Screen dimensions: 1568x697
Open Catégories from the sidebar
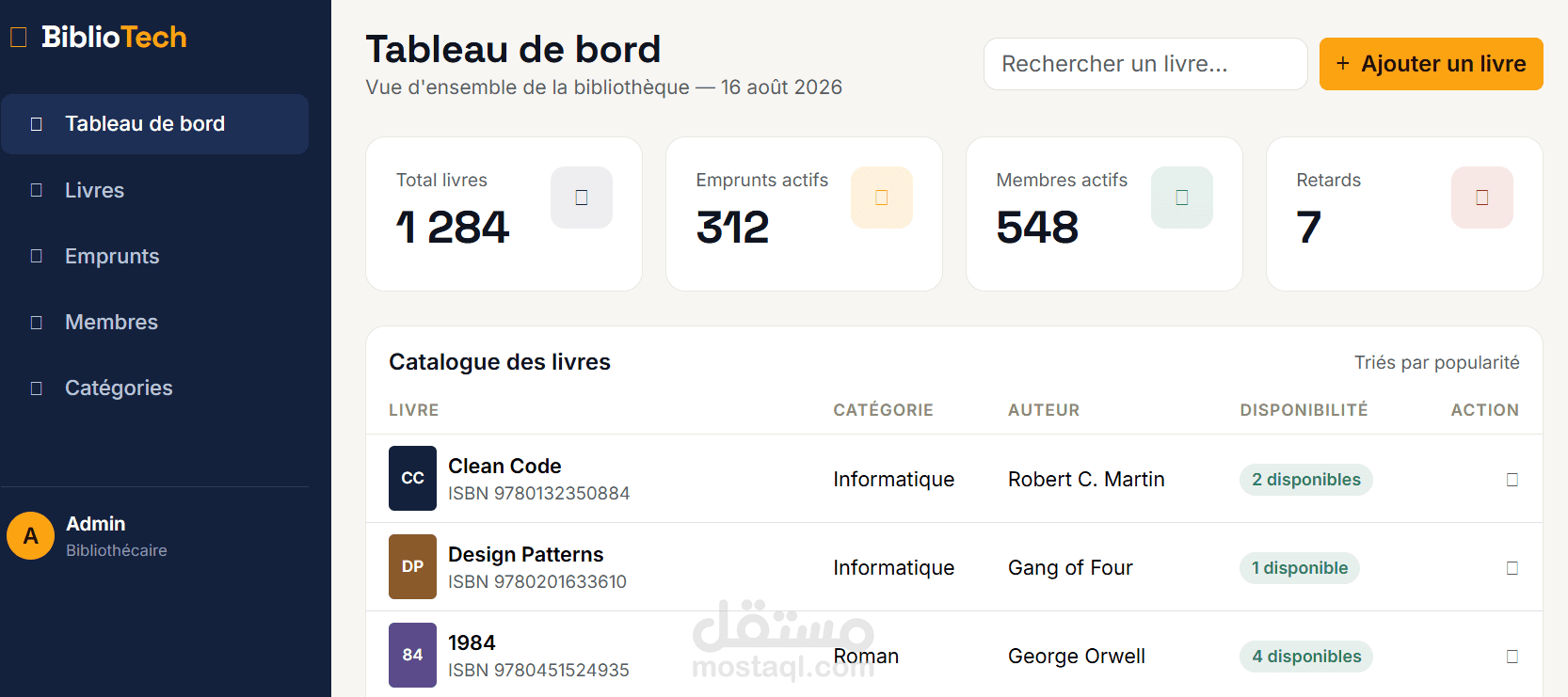click(154, 388)
